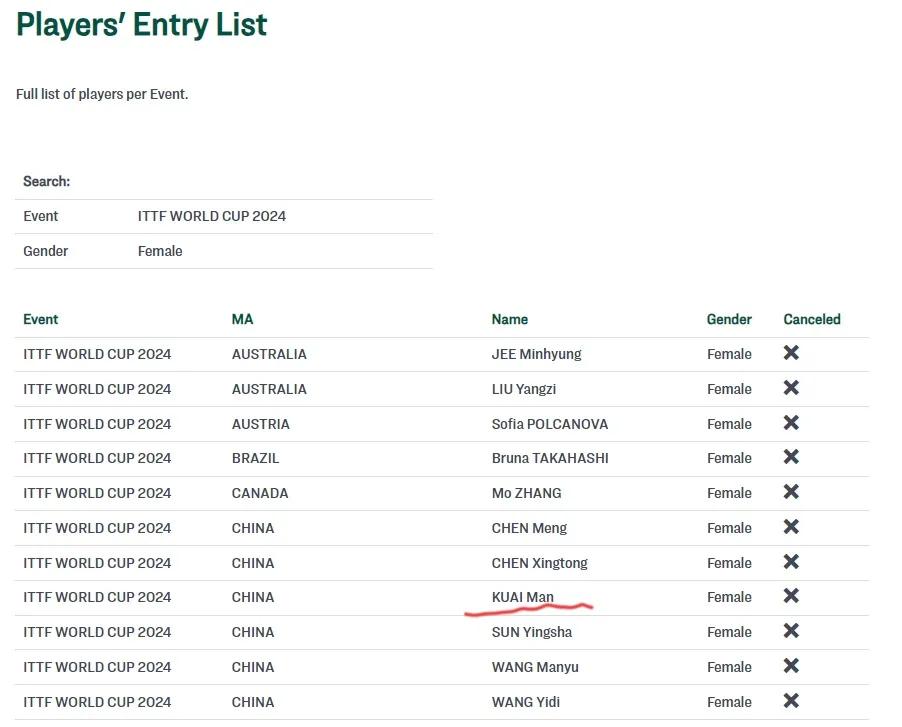Sort by the Canceled column header
Screen dimensions: 902x727
(812, 319)
